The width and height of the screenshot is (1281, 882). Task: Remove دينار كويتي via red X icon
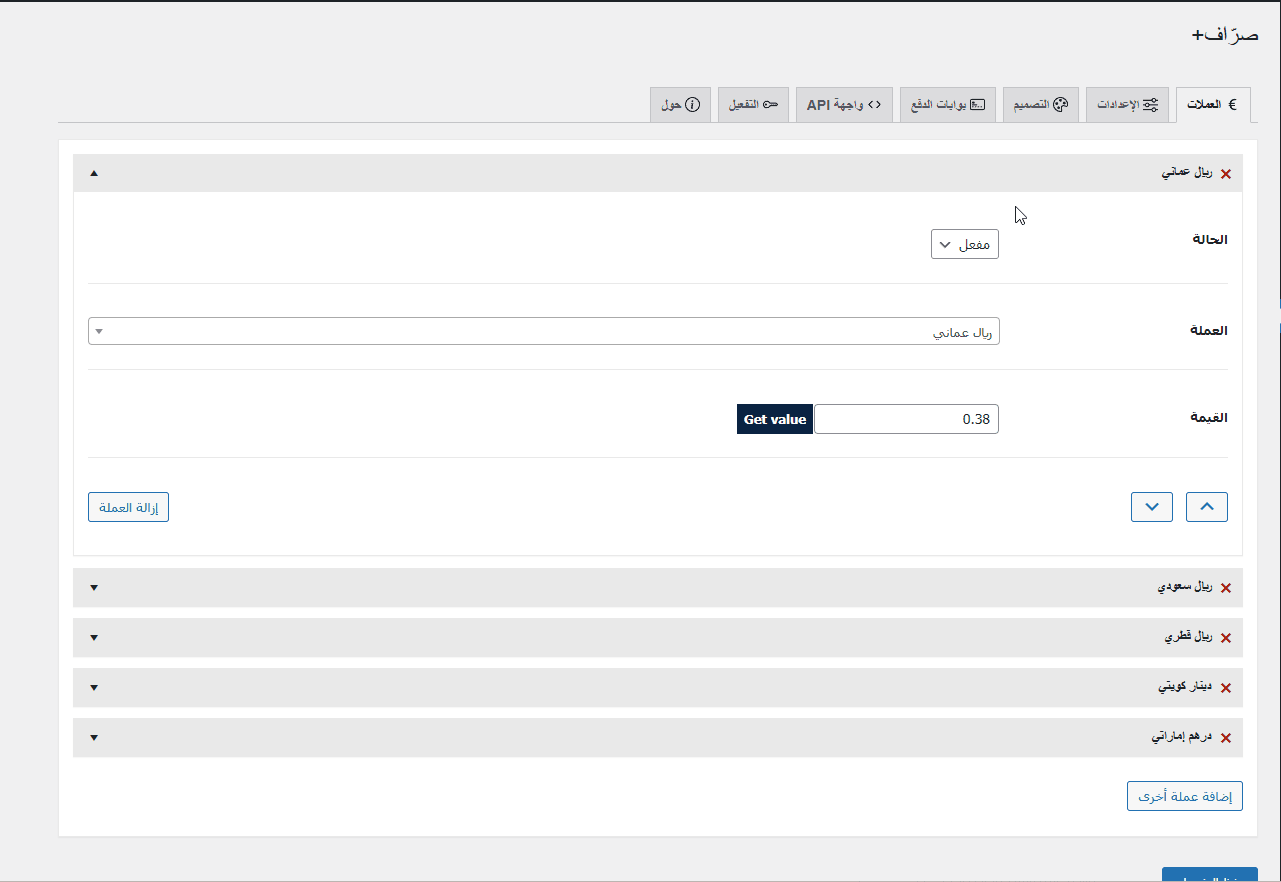pyautogui.click(x=1226, y=688)
